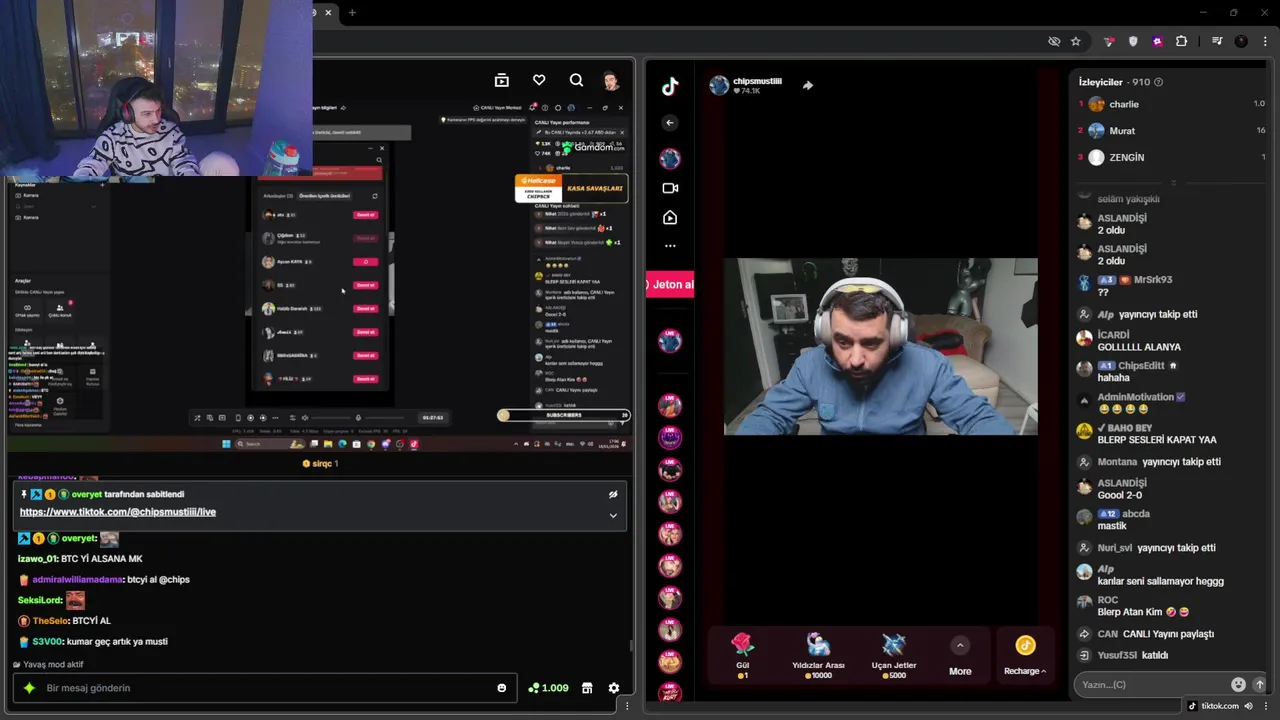Open Murat in the top viewers list
1280x720 pixels.
[x=1122, y=131]
